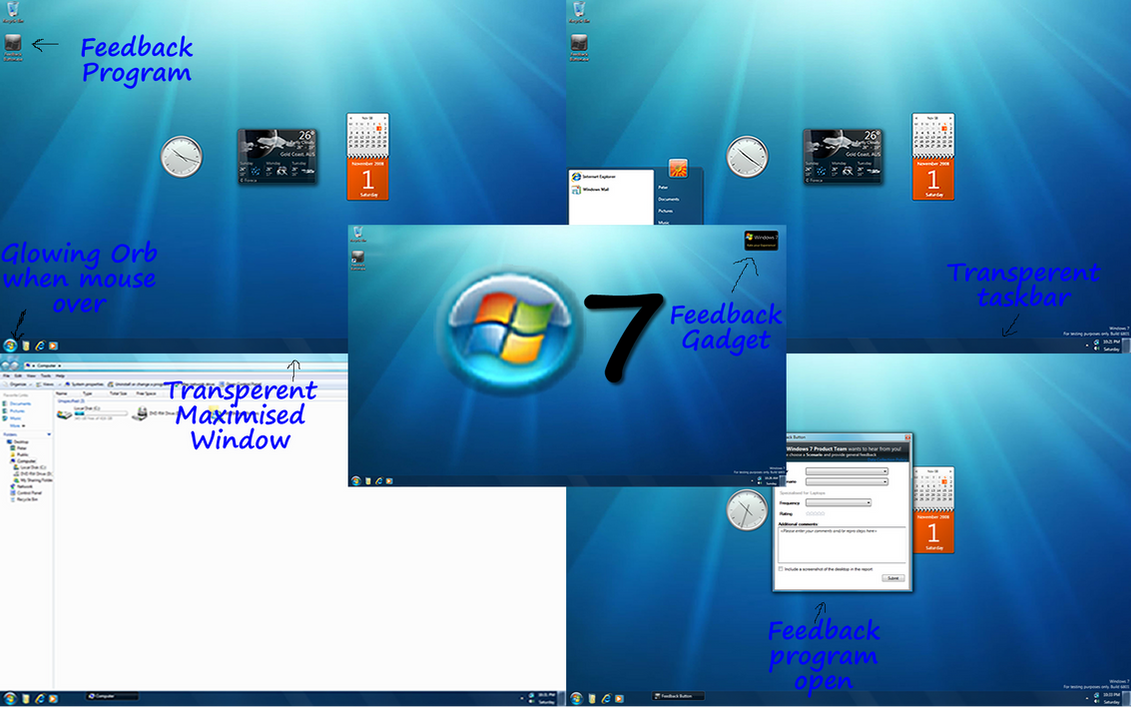Open File menu in Computer window

pyautogui.click(x=6, y=376)
